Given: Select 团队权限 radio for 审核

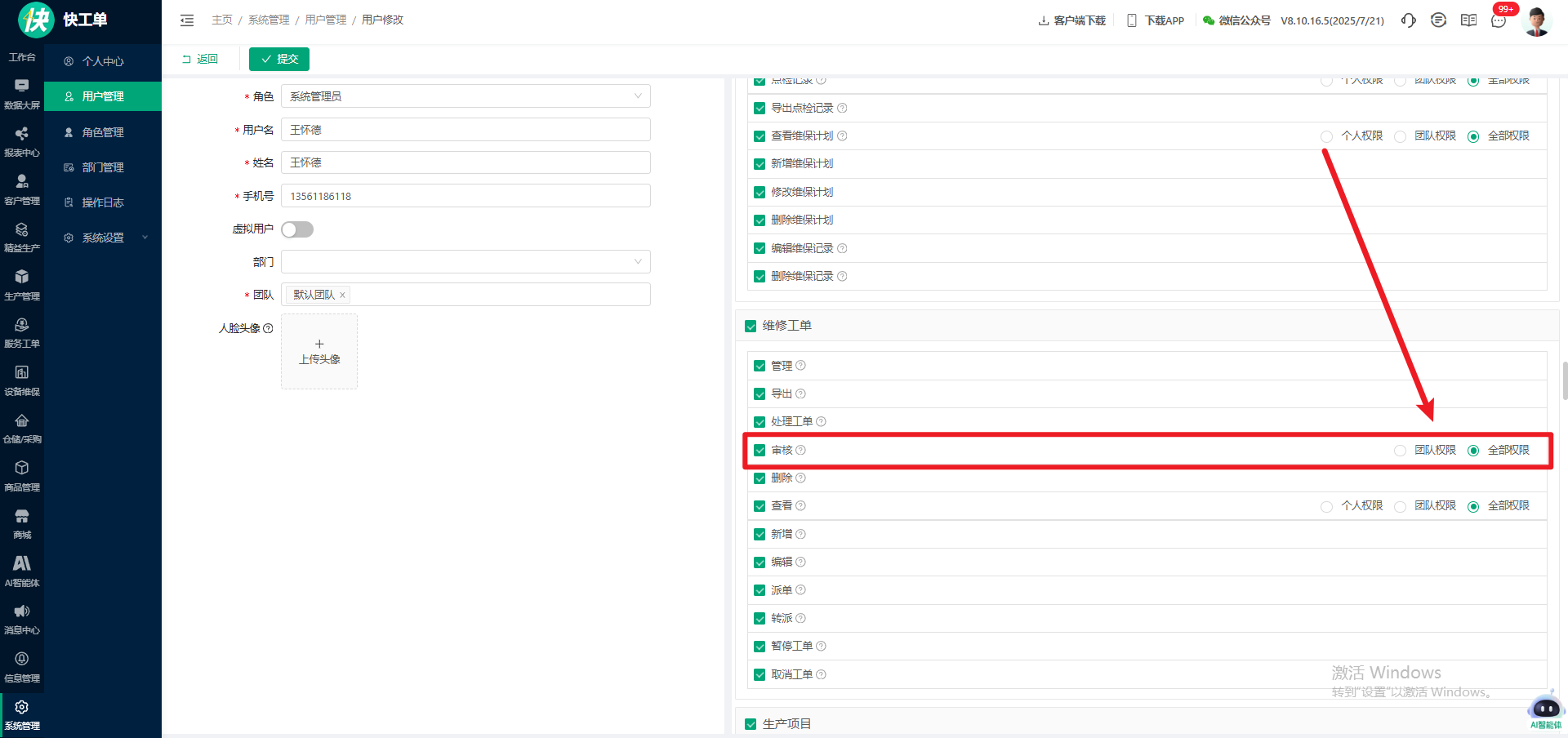Looking at the screenshot, I should click(x=1401, y=451).
